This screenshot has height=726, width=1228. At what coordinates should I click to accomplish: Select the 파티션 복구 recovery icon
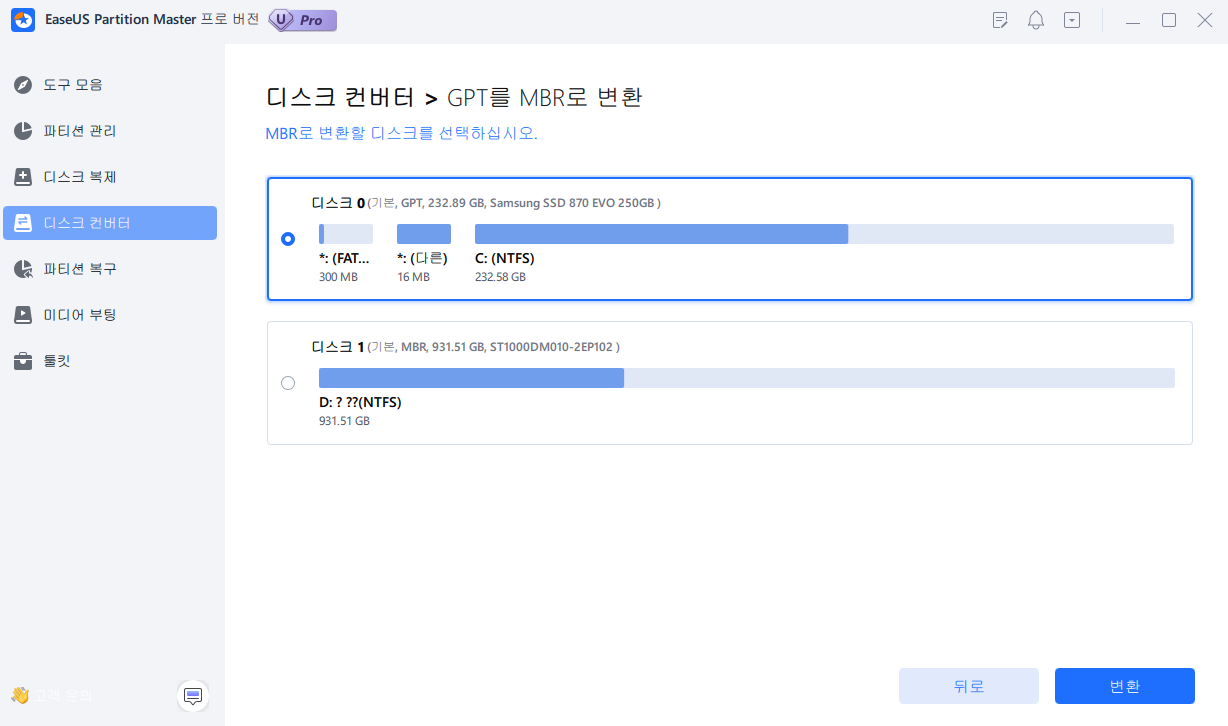(x=22, y=268)
